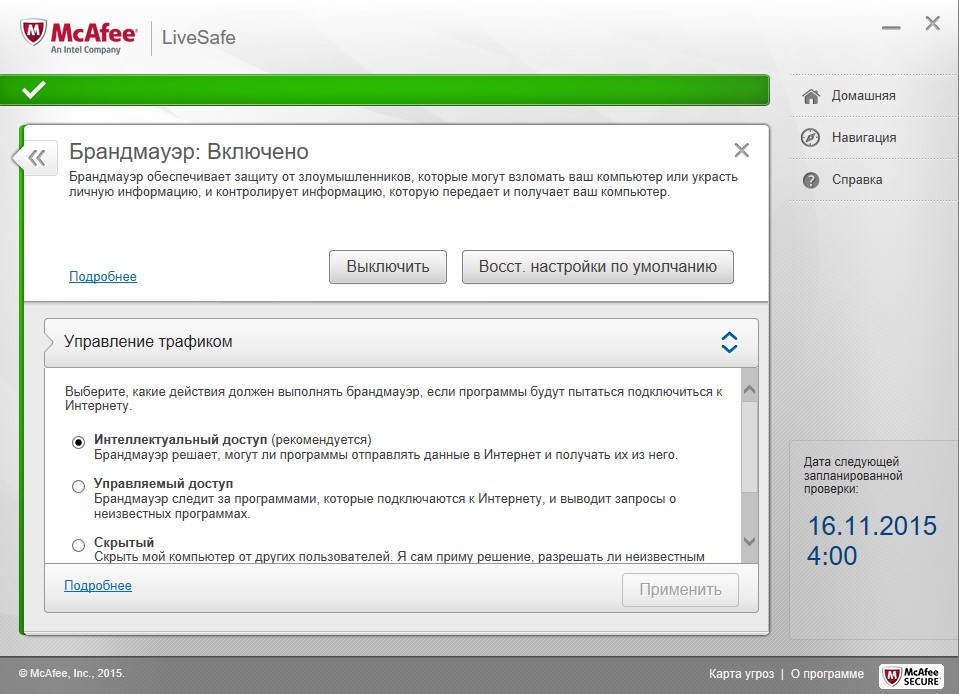Close the Брандмауэр panel with X
This screenshot has height=694, width=959.
741,150
